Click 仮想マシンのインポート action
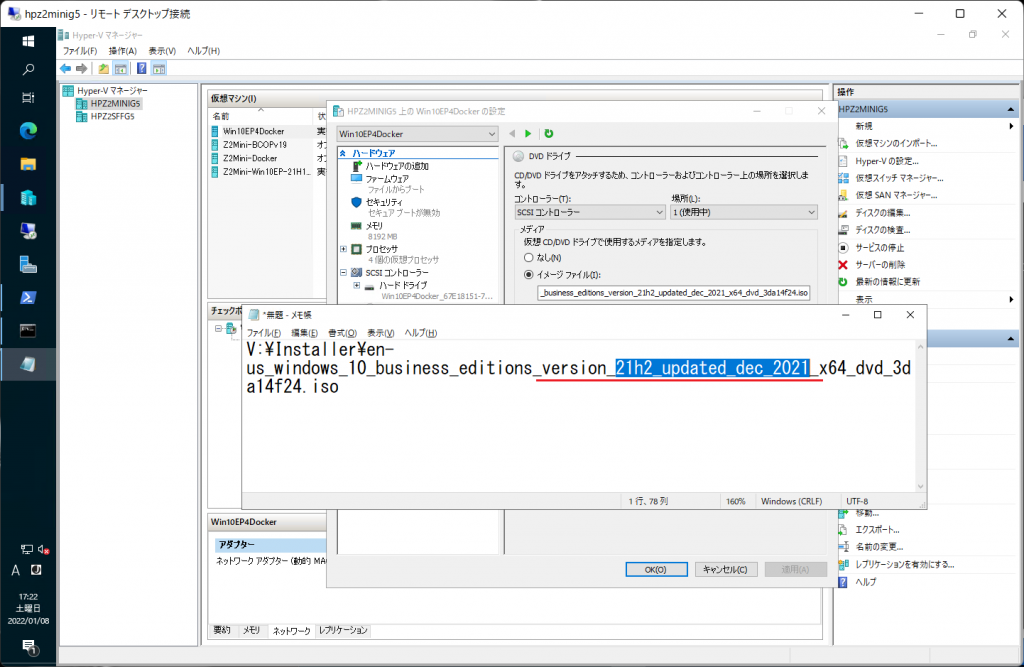Image resolution: width=1024 pixels, height=667 pixels. point(896,143)
